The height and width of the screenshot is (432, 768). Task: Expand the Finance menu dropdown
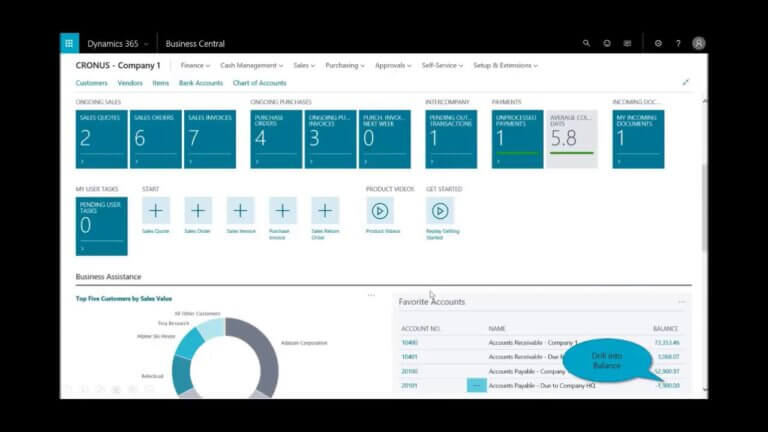(196, 65)
